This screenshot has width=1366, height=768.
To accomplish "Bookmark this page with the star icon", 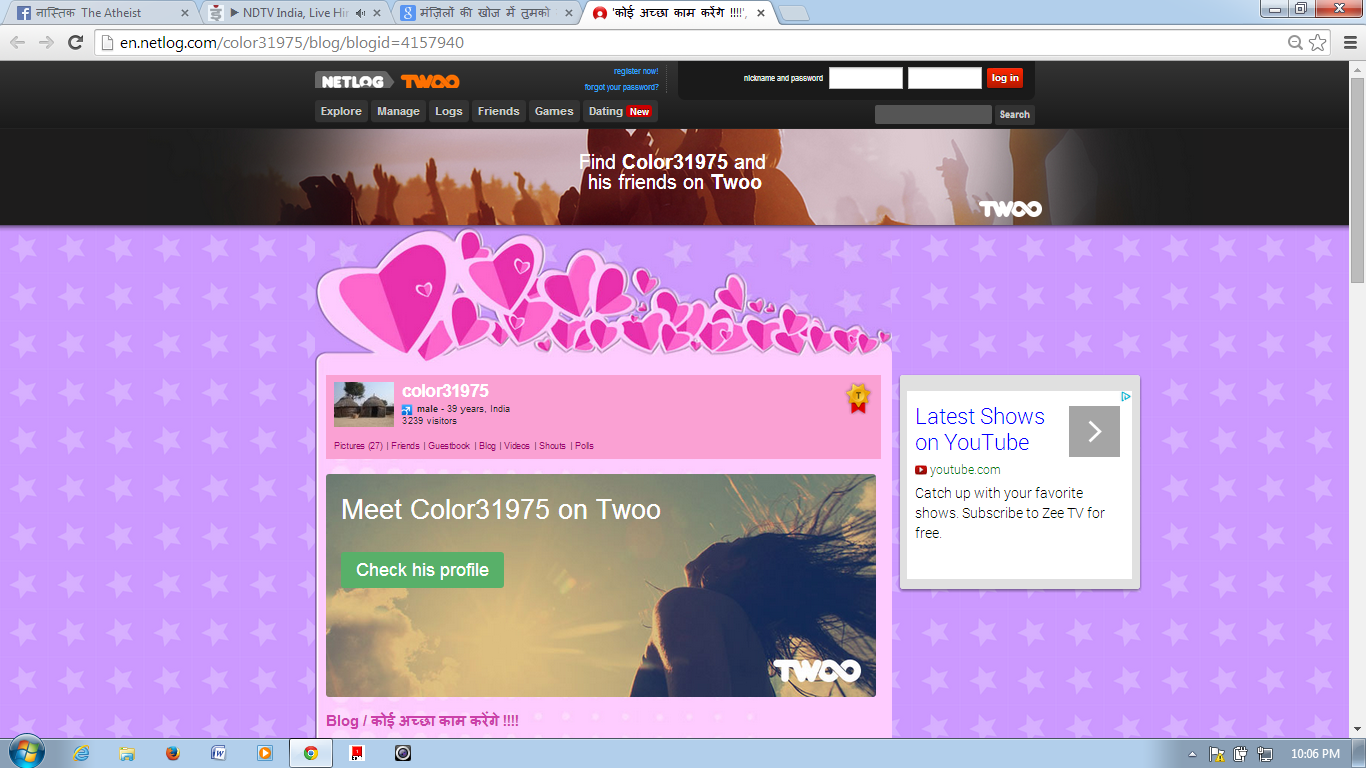I will (1318, 42).
